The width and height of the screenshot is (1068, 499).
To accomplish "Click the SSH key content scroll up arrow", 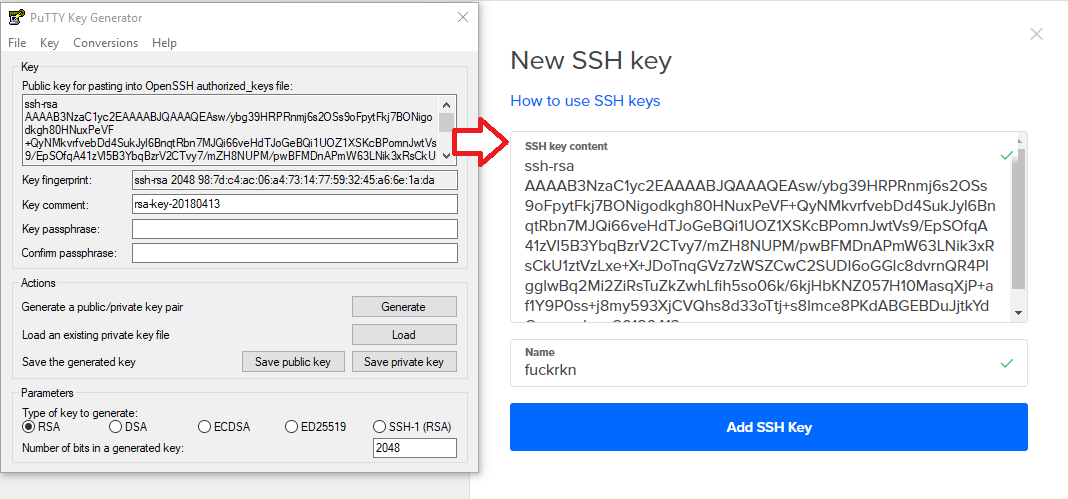I will (1018, 141).
